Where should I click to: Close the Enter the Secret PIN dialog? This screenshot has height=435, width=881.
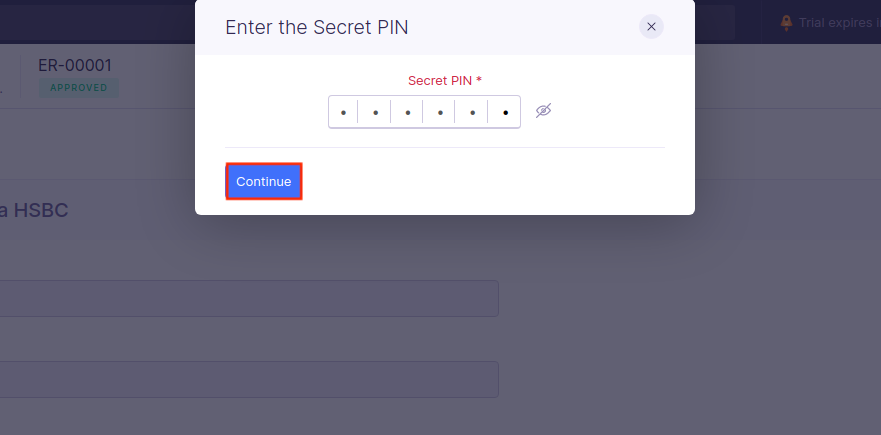[651, 27]
